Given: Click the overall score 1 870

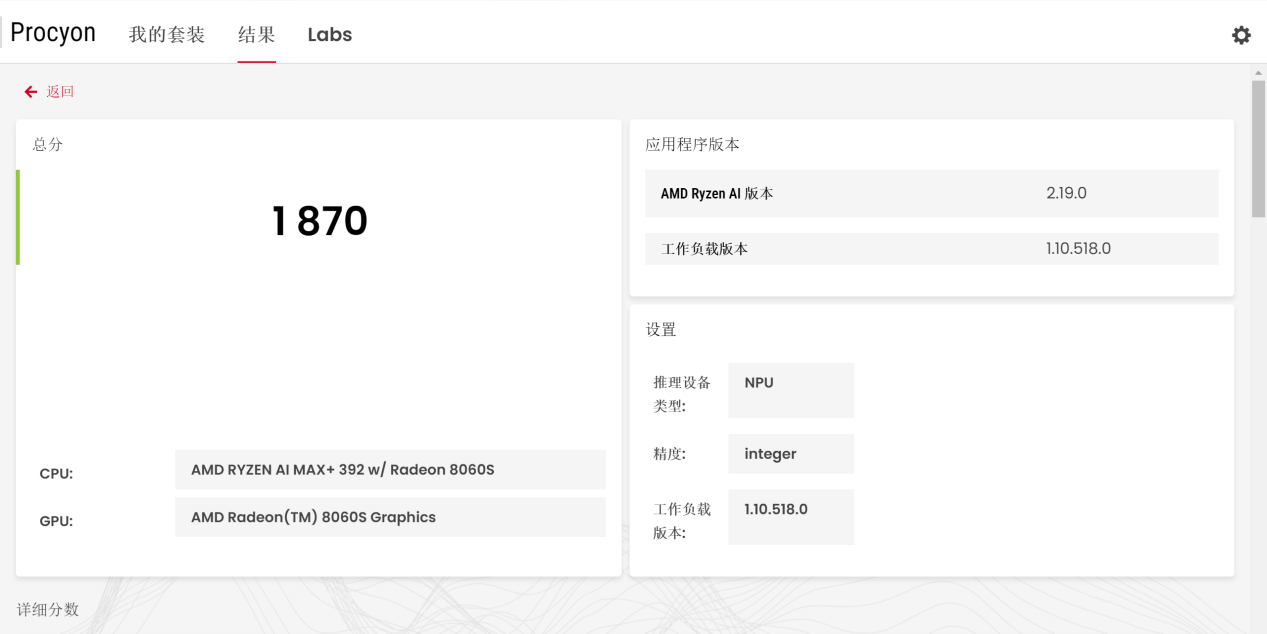Looking at the screenshot, I should click(x=319, y=221).
